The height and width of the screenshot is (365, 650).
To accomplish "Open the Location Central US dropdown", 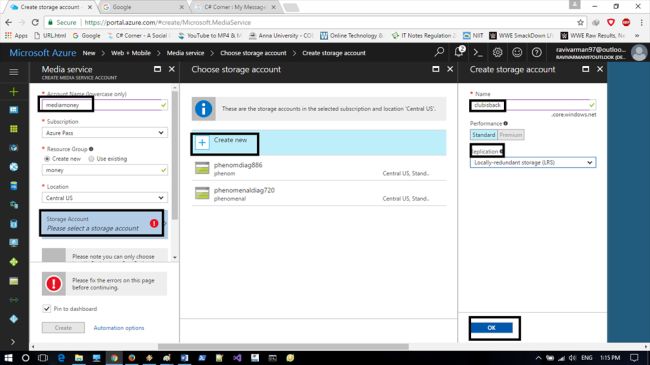I will click(x=104, y=198).
